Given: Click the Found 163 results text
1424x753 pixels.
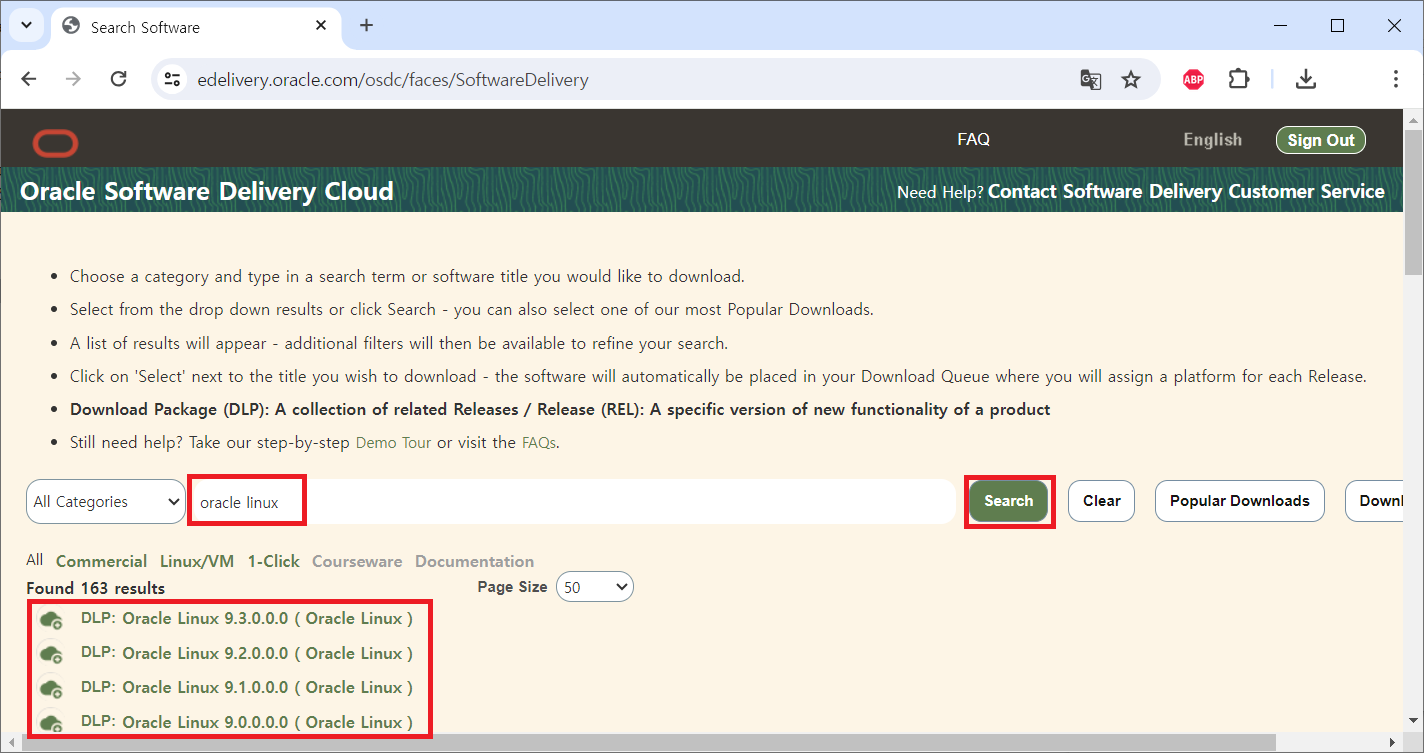Looking at the screenshot, I should tap(96, 588).
